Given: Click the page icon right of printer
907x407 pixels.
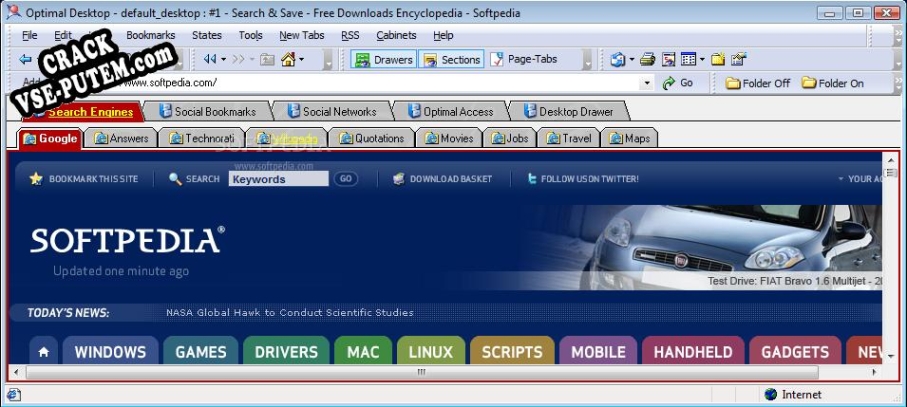Looking at the screenshot, I should coord(669,59).
